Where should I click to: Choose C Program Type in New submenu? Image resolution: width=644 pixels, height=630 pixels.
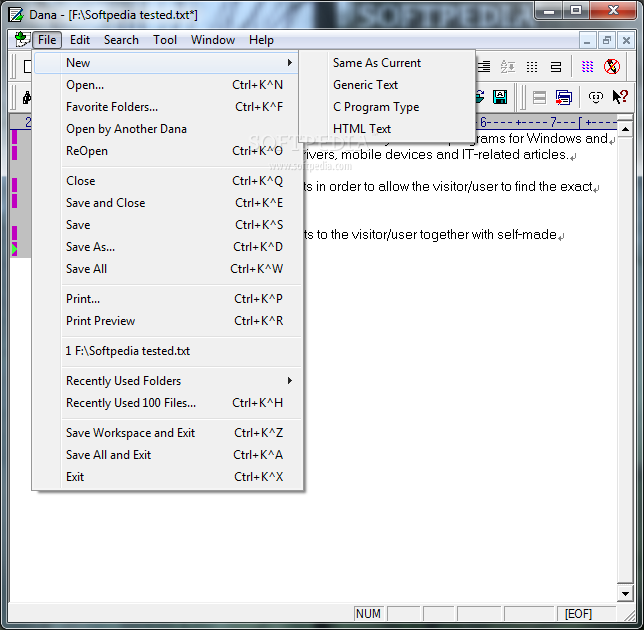(x=387, y=107)
